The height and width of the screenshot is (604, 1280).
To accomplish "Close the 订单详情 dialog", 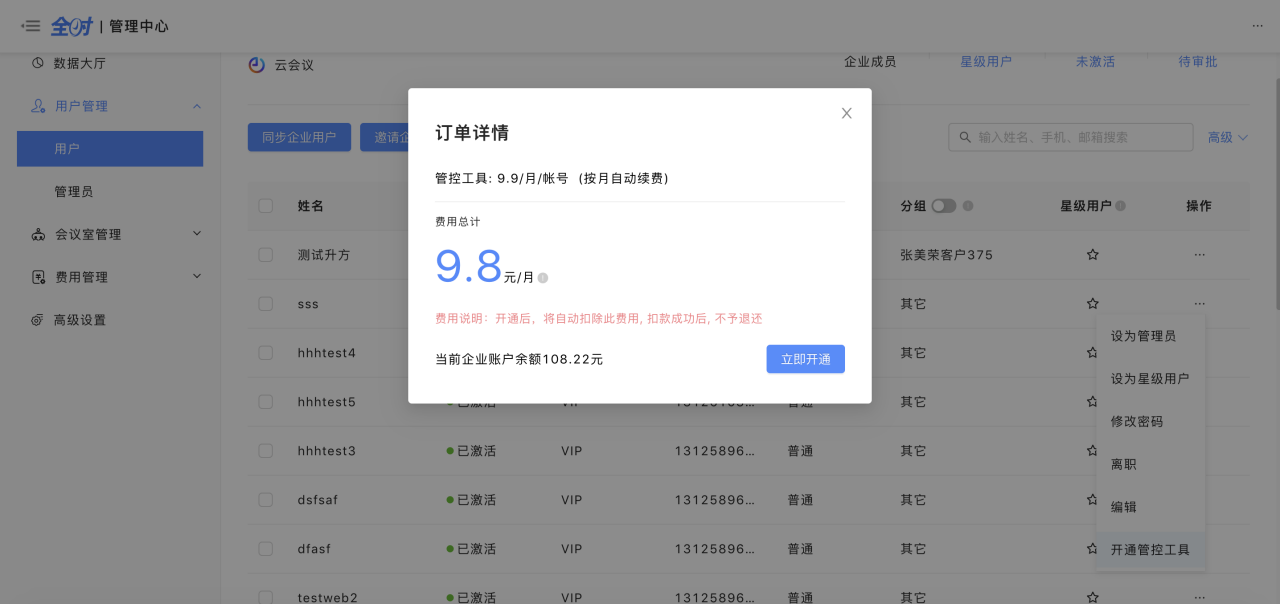I will tap(846, 113).
